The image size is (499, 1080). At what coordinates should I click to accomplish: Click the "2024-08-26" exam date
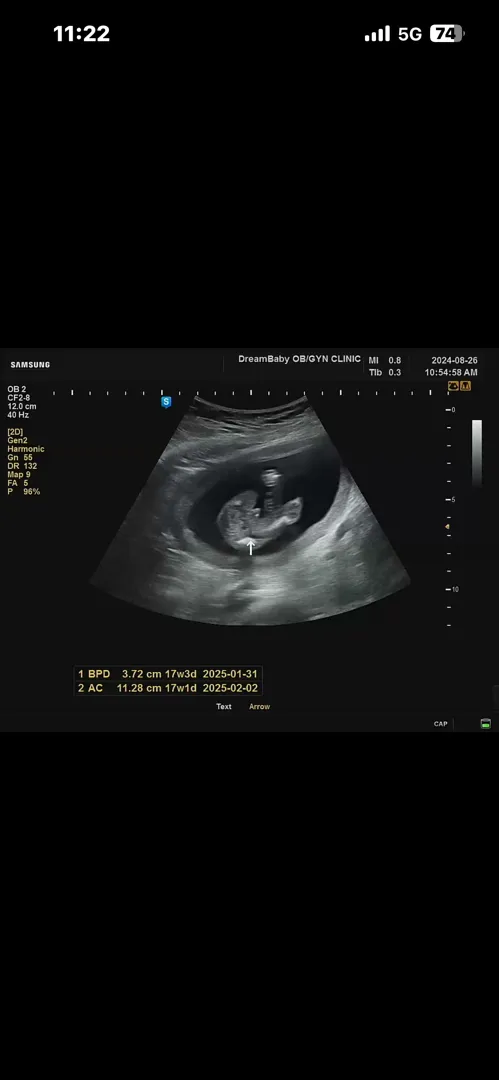pyautogui.click(x=455, y=360)
